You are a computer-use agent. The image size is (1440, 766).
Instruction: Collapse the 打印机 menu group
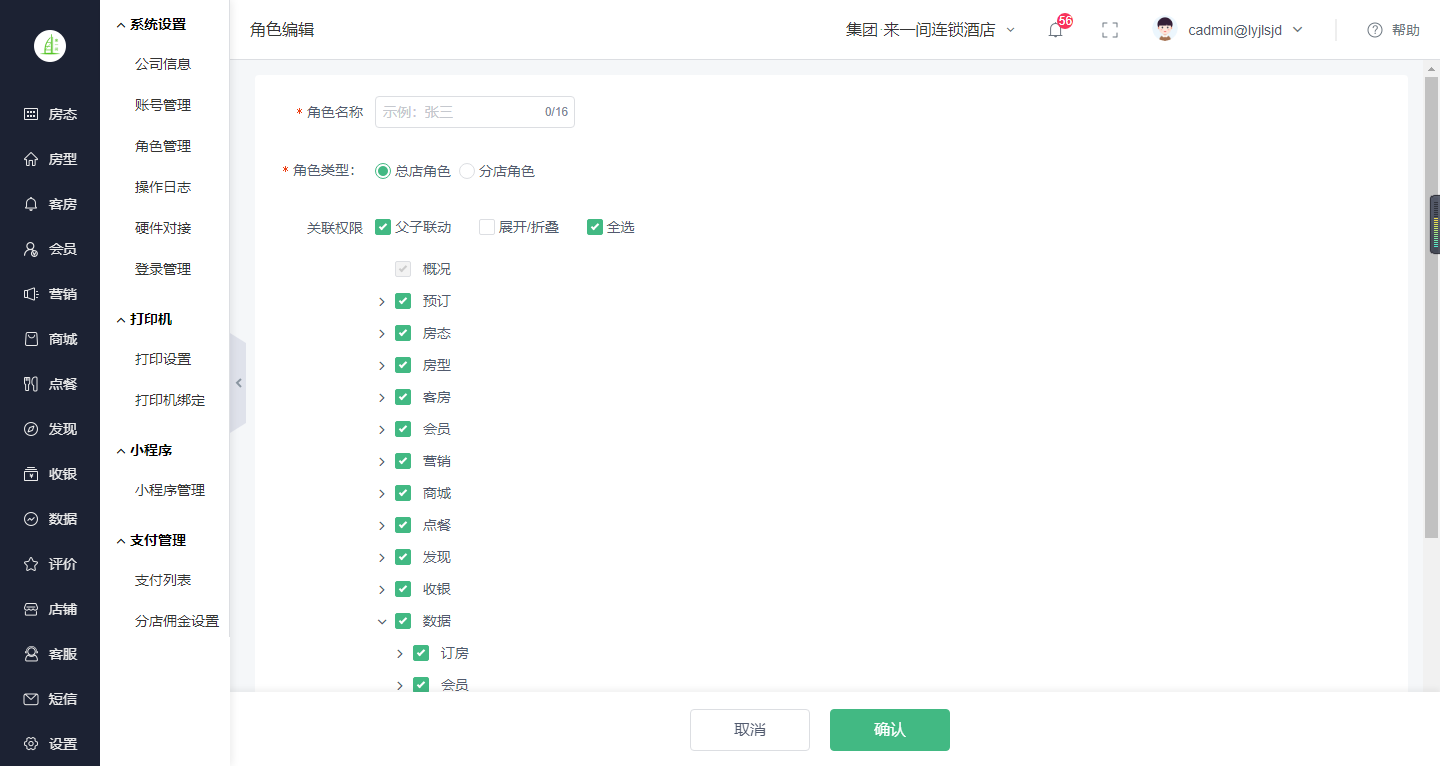tap(144, 319)
